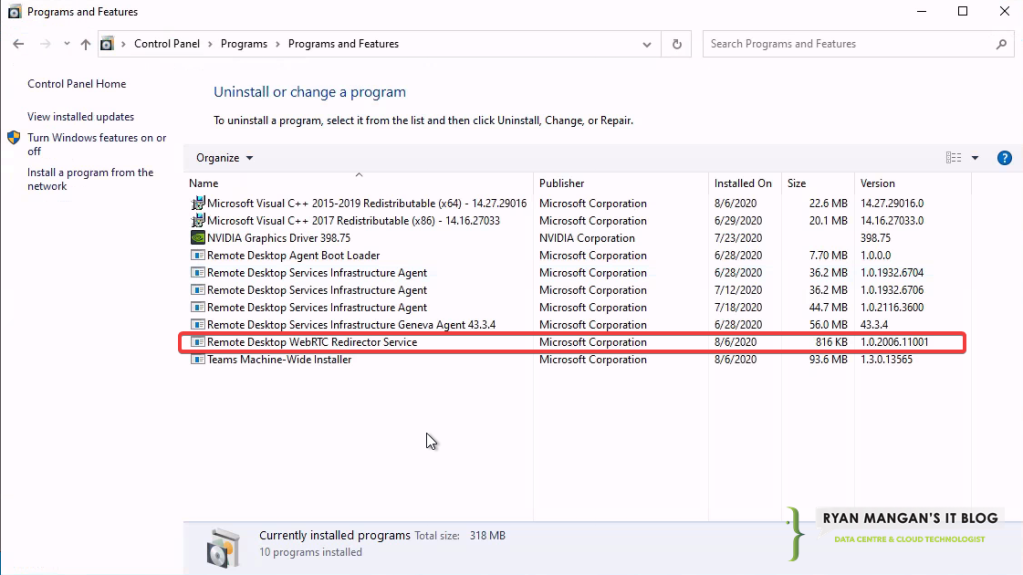Open the More view options dropdown arrow
Image resolution: width=1023 pixels, height=575 pixels.
tap(975, 158)
